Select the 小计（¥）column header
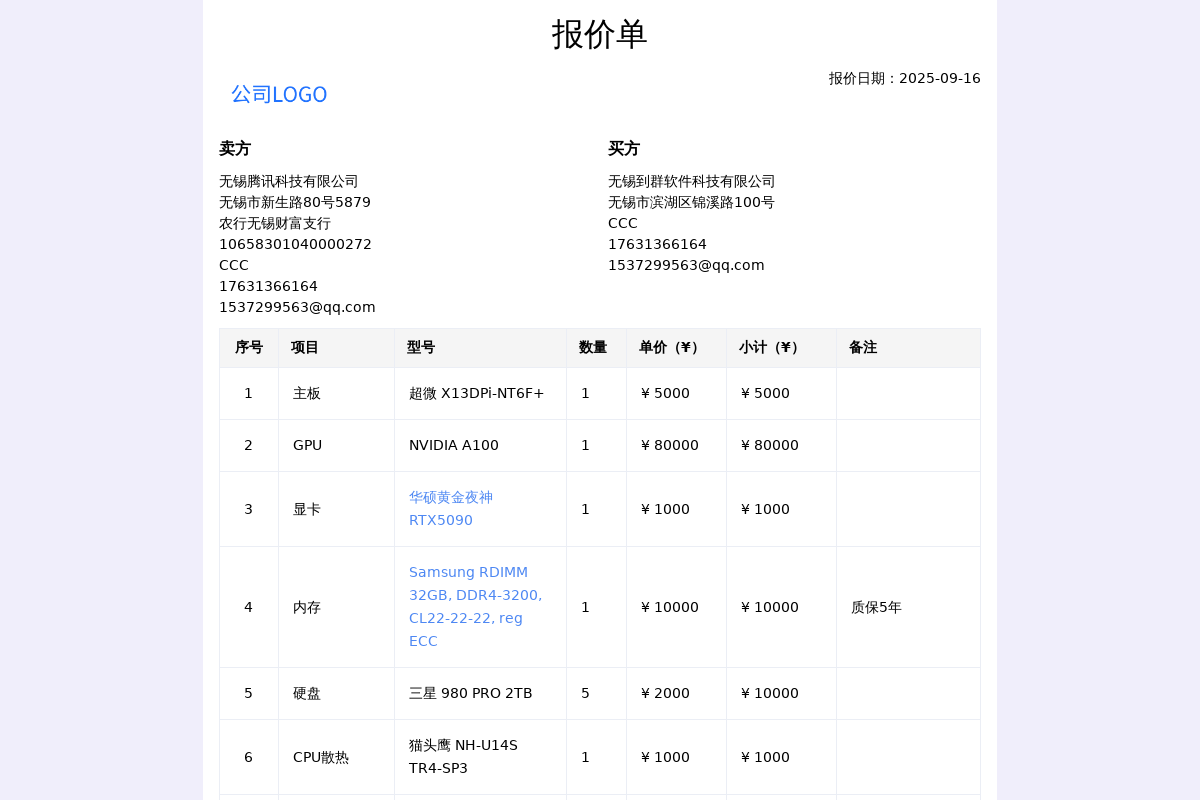The height and width of the screenshot is (800, 1200). coord(770,348)
